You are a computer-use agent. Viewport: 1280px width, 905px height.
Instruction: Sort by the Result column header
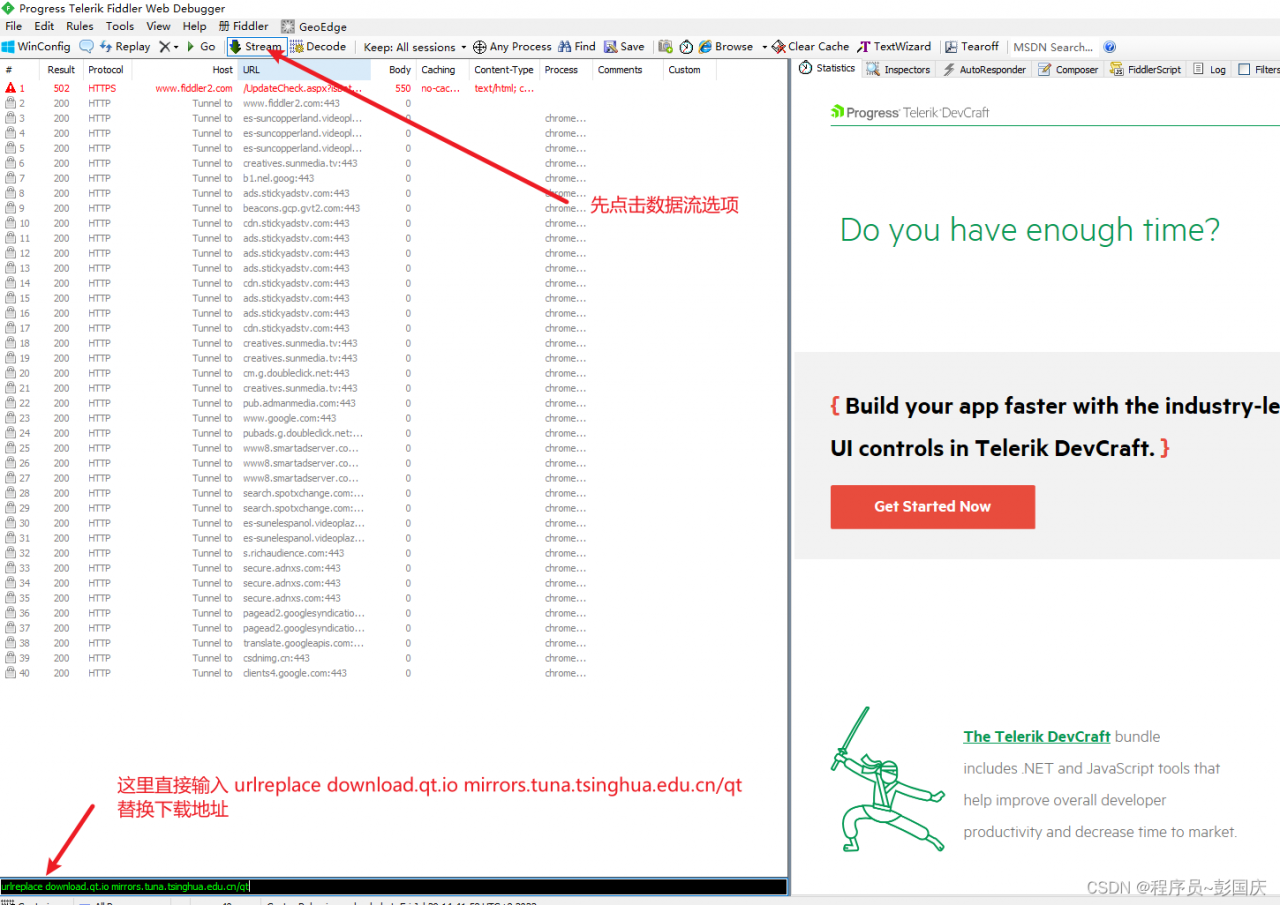point(61,70)
